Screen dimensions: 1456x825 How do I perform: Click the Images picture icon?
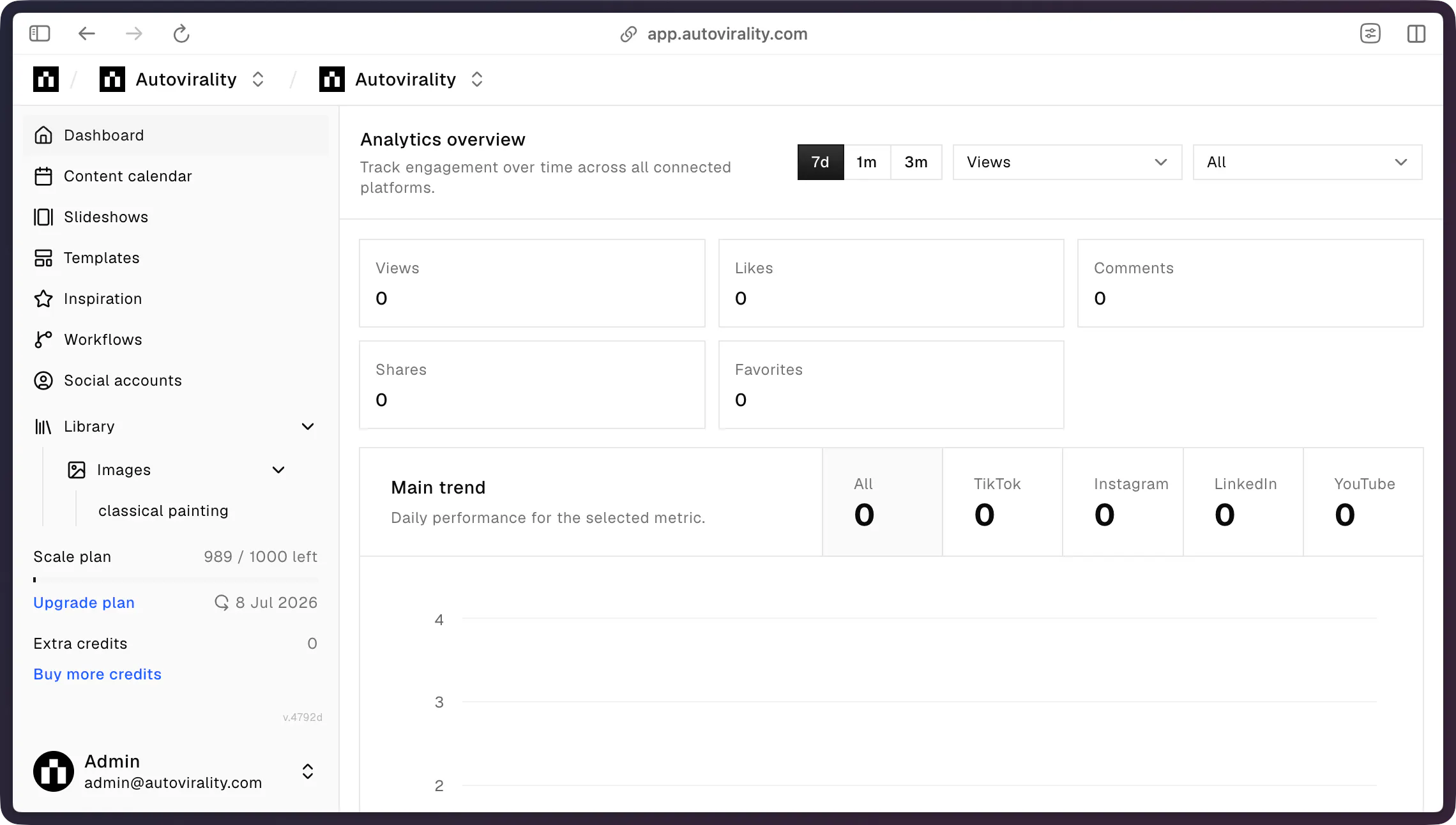77,470
